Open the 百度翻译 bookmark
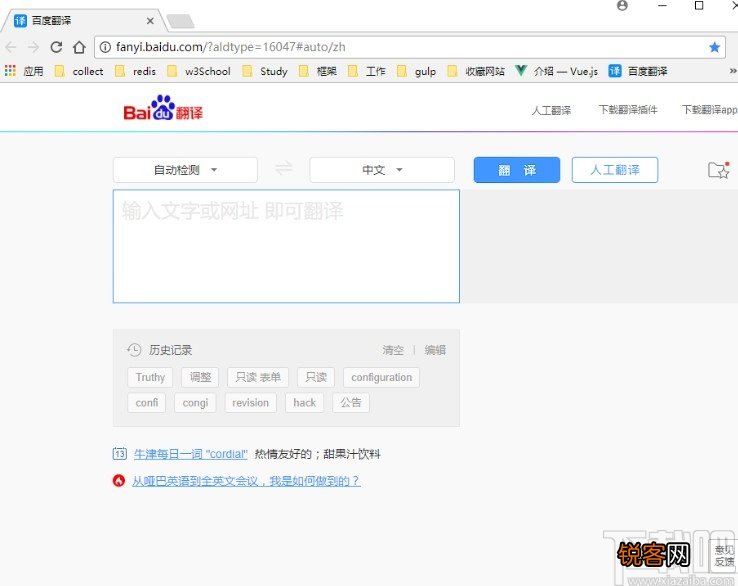Image resolution: width=738 pixels, height=586 pixels. pos(638,71)
